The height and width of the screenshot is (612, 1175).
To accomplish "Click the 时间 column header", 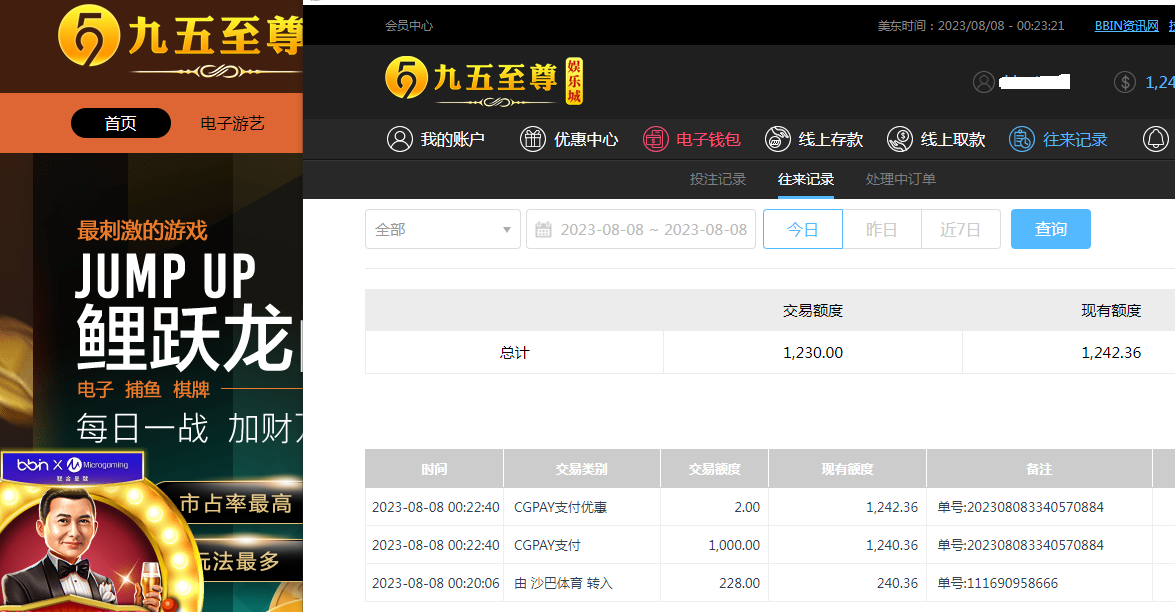I will pyautogui.click(x=435, y=469).
